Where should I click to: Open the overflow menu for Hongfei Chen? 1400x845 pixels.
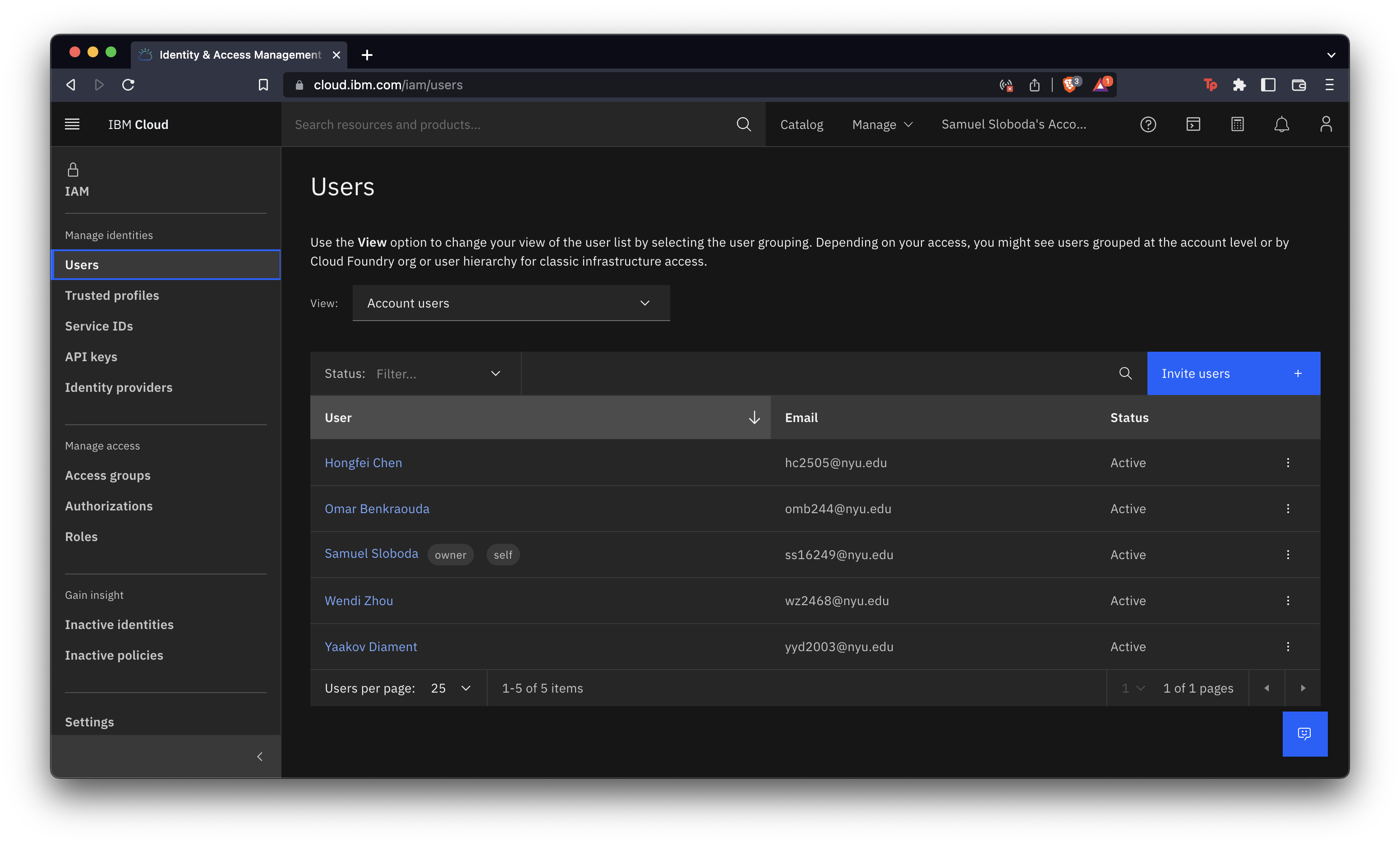[1288, 463]
